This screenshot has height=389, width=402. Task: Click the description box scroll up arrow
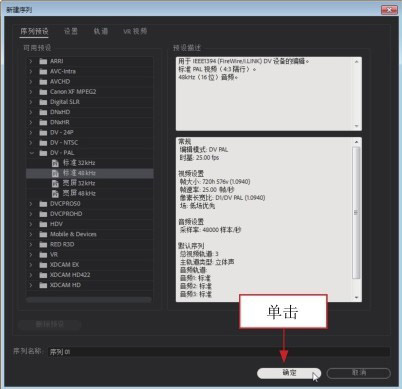tap(356, 62)
